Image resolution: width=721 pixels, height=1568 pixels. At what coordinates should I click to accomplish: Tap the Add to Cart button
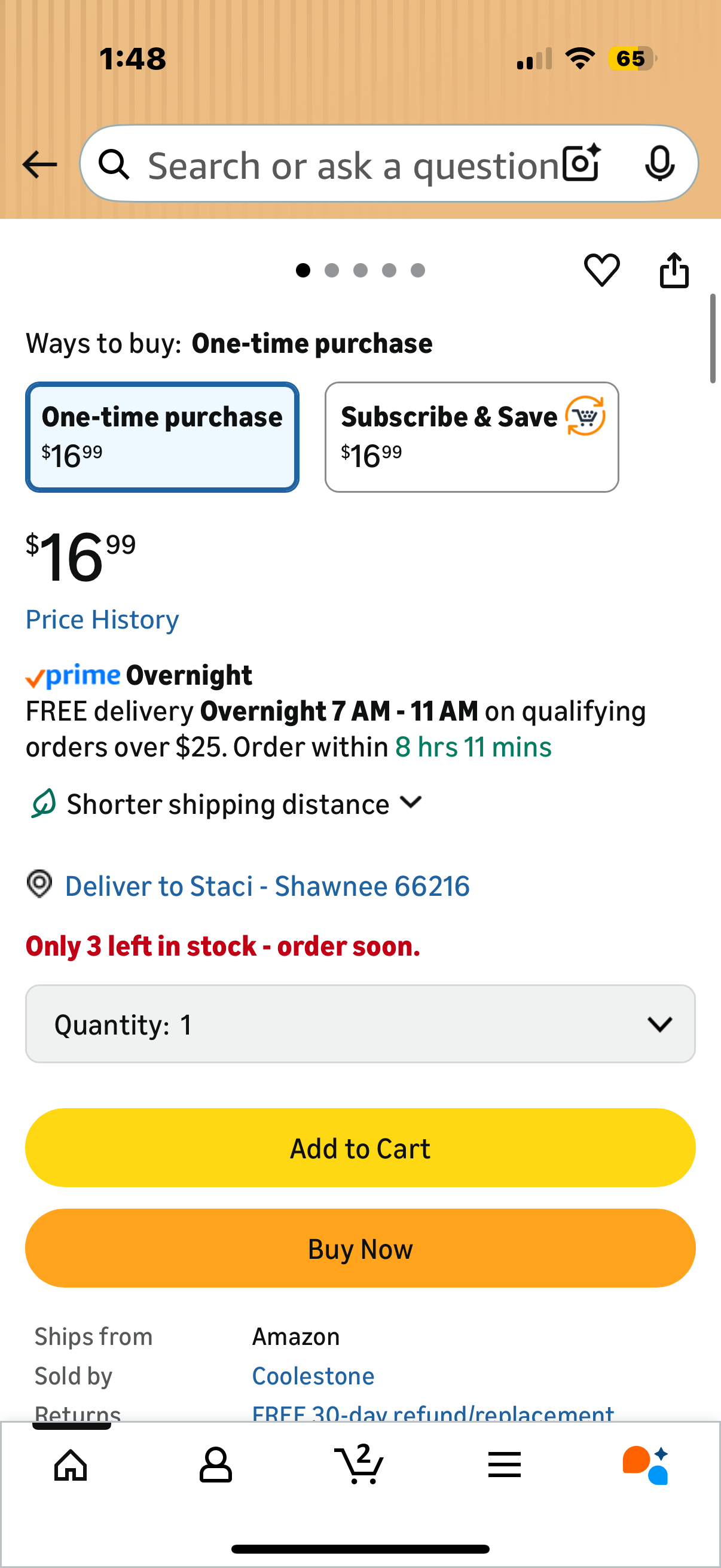coord(360,1148)
